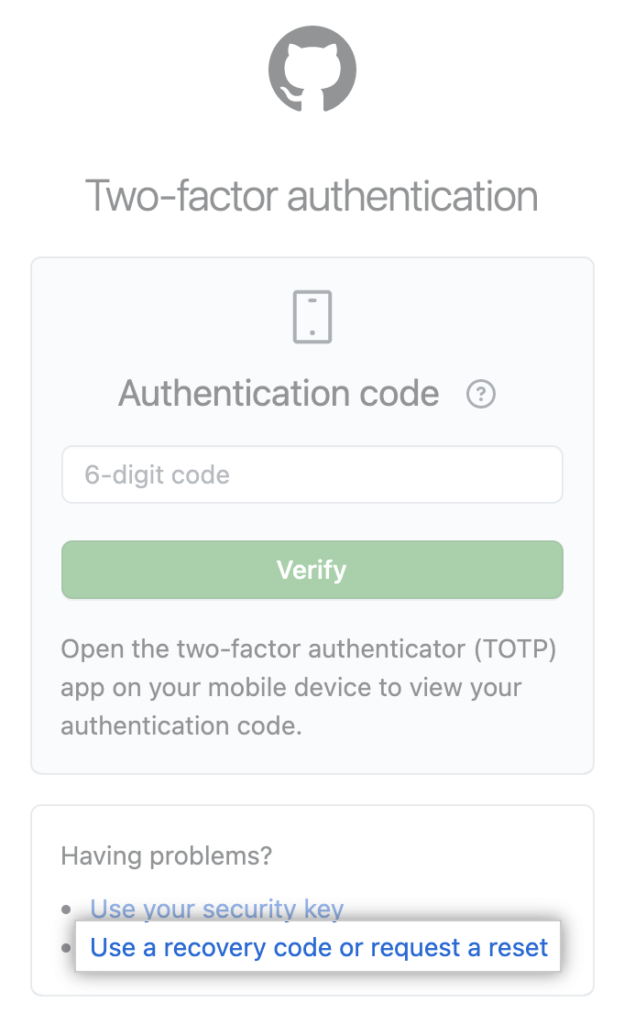Click the "Two-factor authentication" page heading

point(312,195)
